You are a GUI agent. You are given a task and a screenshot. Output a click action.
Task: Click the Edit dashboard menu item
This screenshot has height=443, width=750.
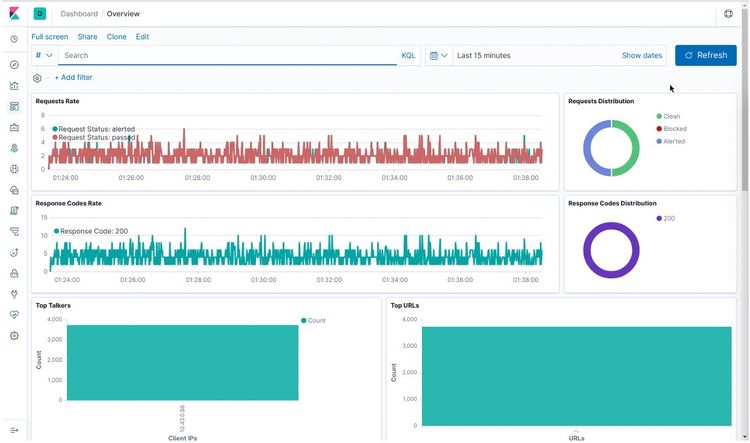tap(142, 37)
